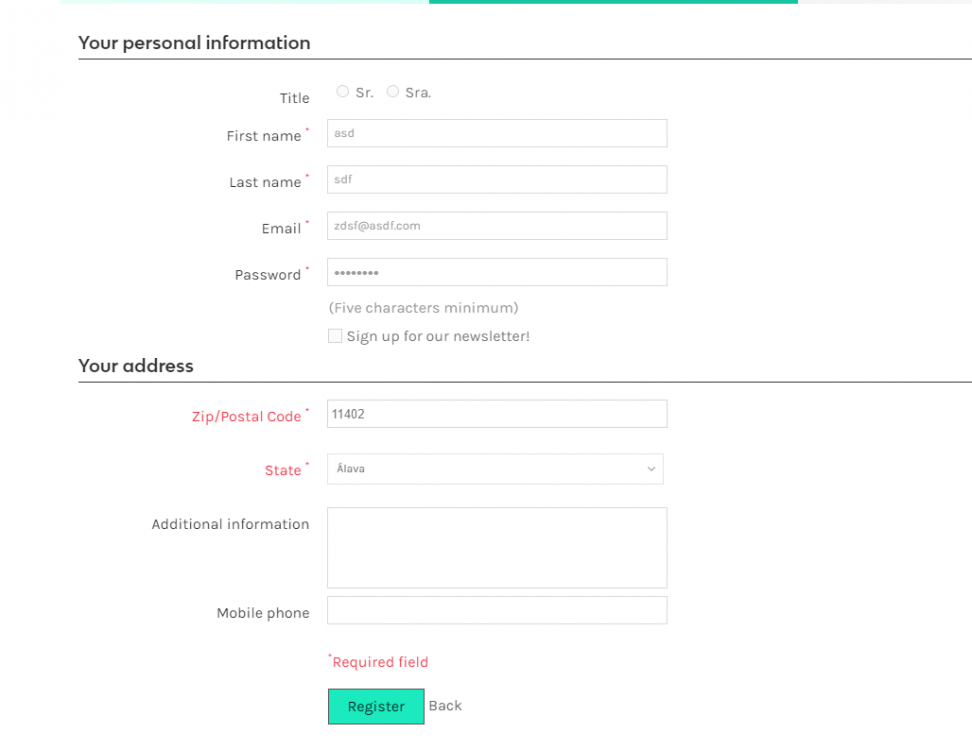Focus the Password entry field
Image resolution: width=972 pixels, height=750 pixels.
[x=496, y=272]
